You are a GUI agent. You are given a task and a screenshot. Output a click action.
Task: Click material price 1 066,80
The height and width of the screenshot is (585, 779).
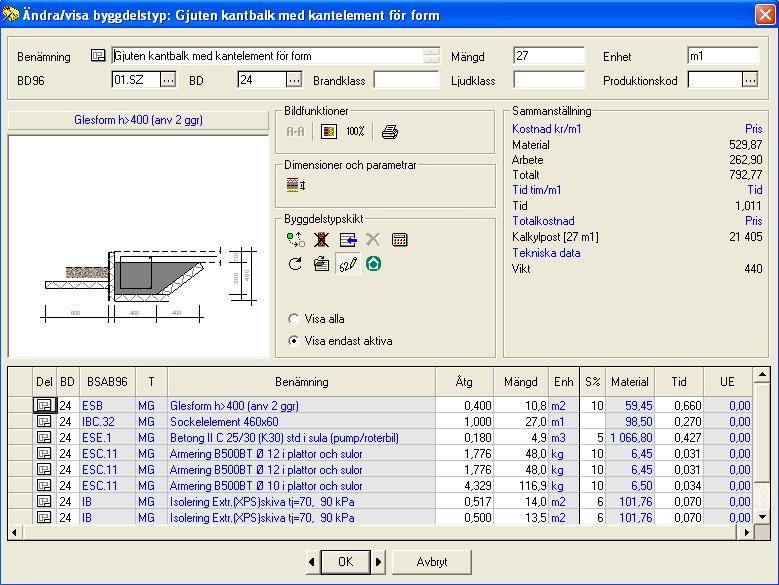[631, 438]
